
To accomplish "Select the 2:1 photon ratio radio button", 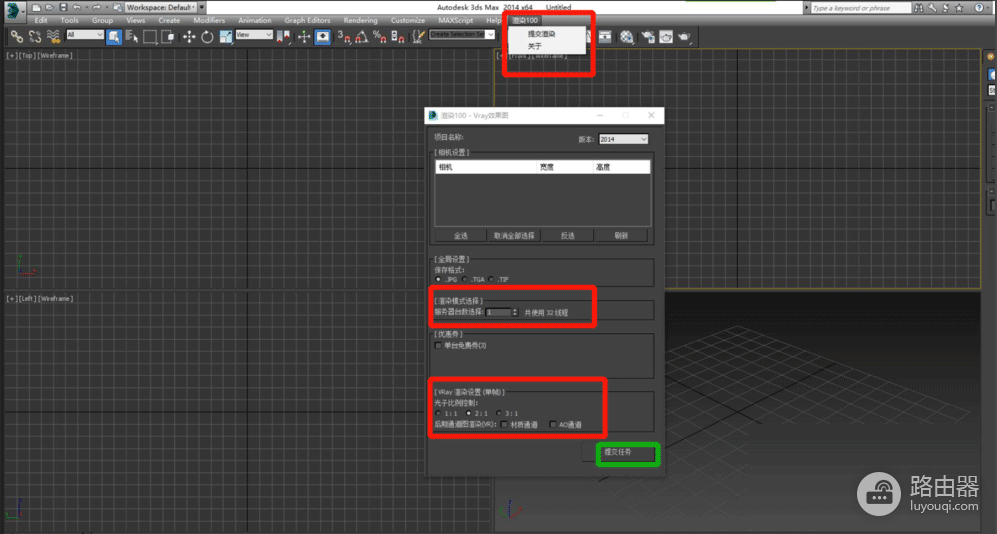I will 469,413.
